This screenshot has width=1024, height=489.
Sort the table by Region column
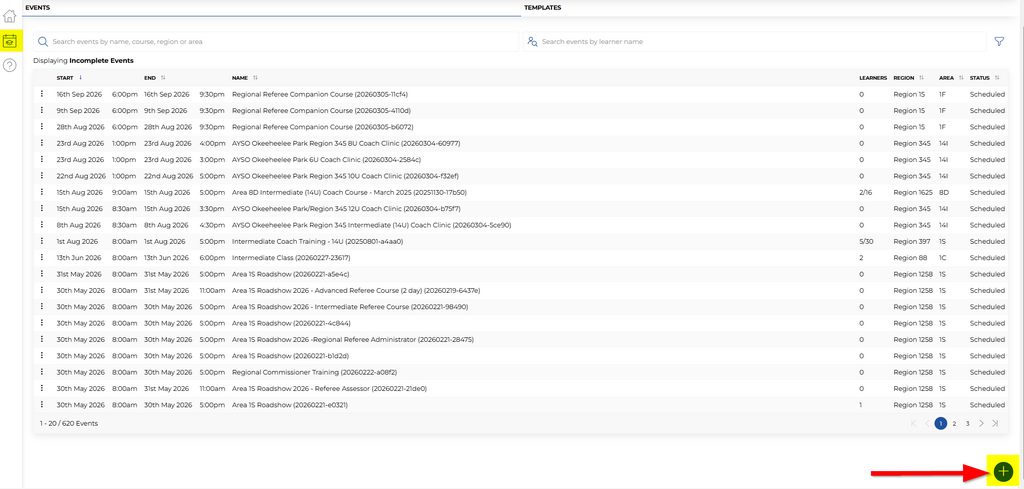coord(905,77)
